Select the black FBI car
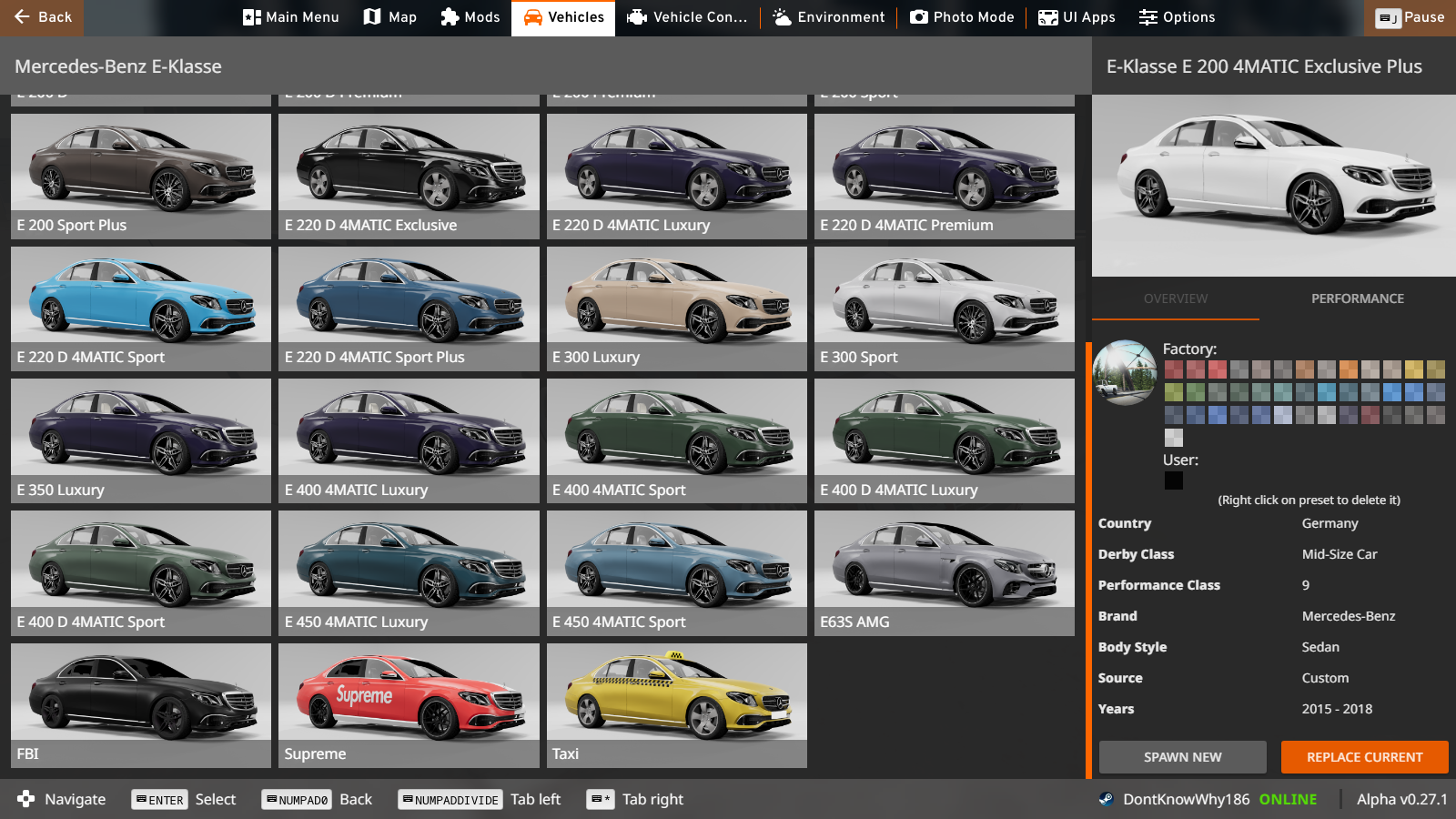Image resolution: width=1456 pixels, height=819 pixels. tap(141, 705)
